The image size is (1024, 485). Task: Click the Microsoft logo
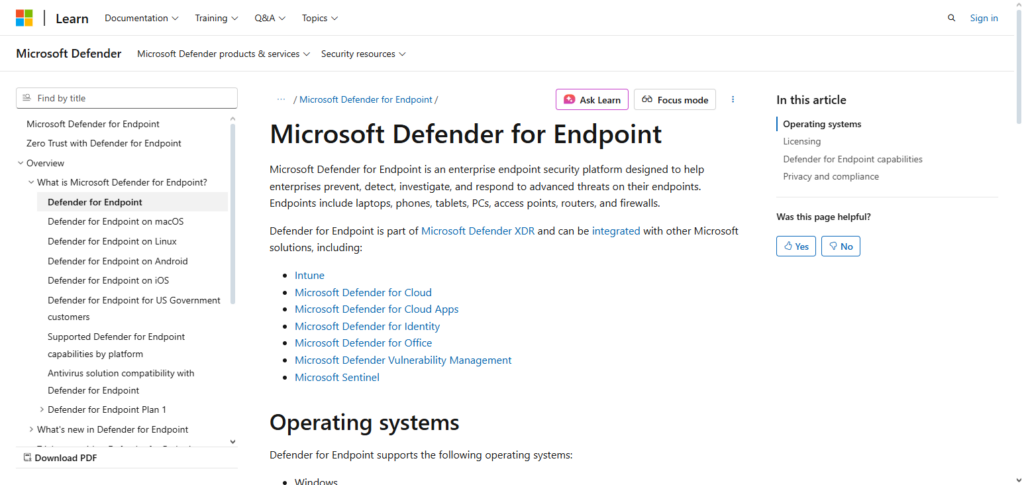point(24,18)
